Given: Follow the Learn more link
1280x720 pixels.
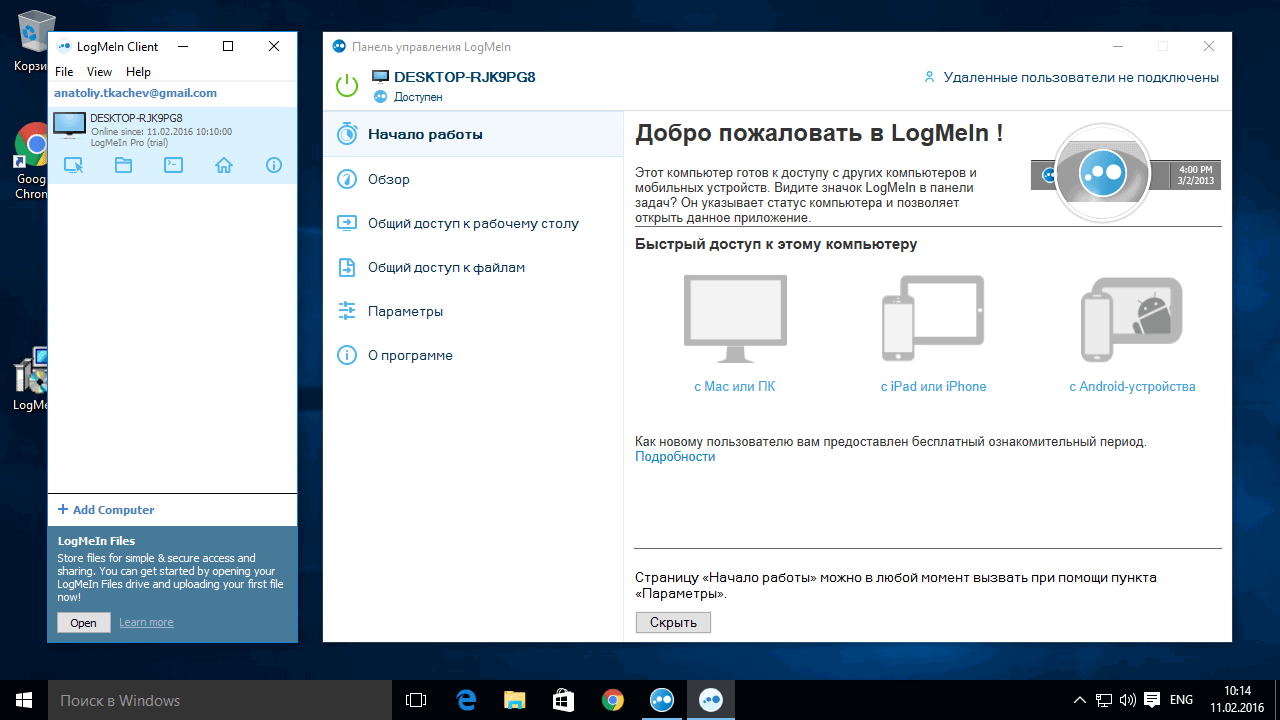Looking at the screenshot, I should [x=146, y=622].
